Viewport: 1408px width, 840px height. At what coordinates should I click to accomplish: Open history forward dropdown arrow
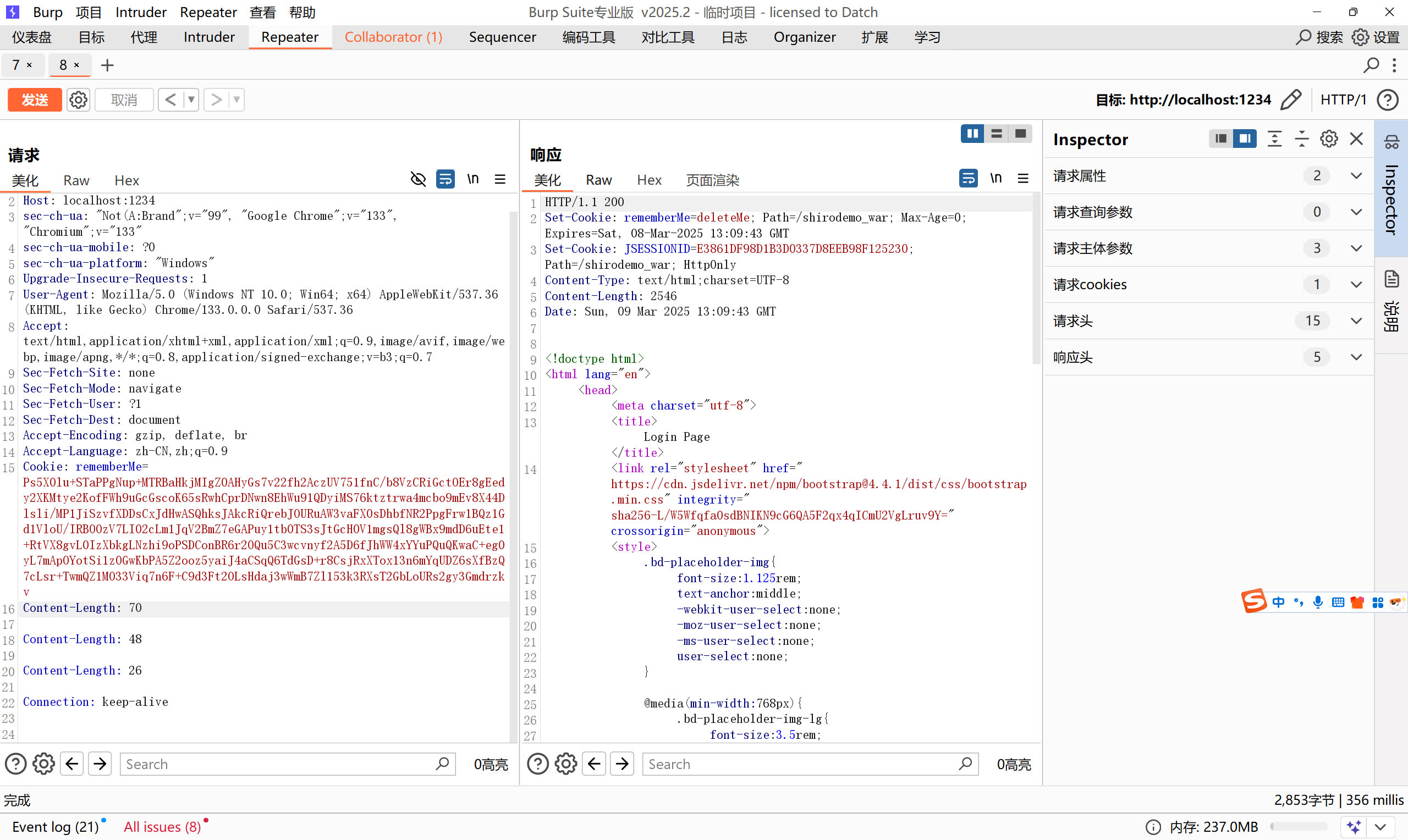(x=237, y=100)
